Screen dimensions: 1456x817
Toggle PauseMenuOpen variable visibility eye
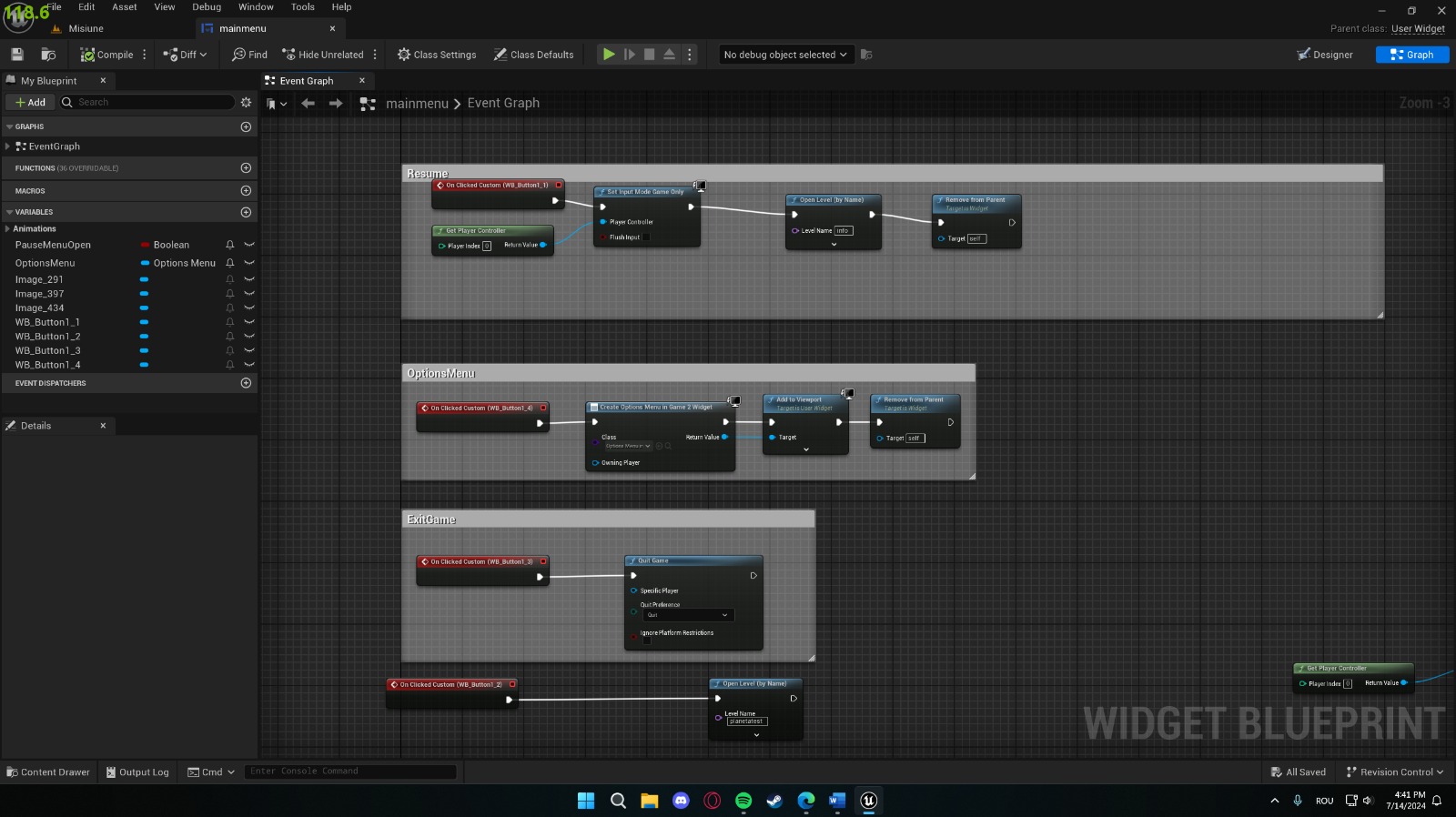[x=249, y=245]
